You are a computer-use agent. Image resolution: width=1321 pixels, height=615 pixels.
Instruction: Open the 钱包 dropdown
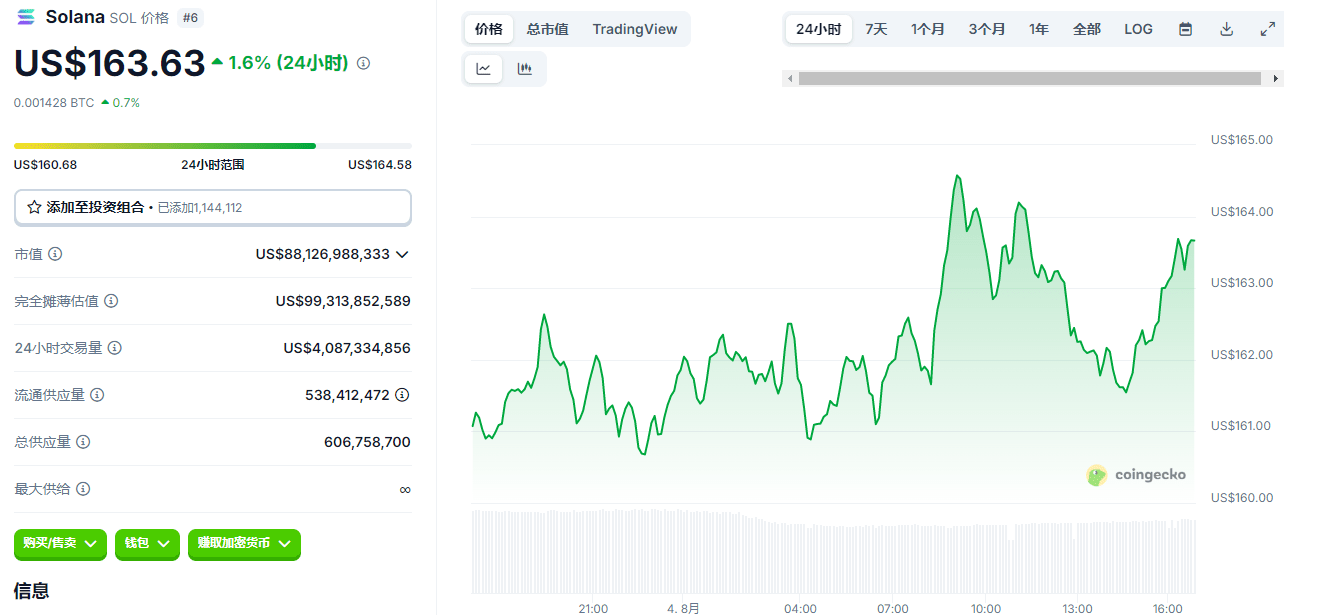tap(147, 543)
